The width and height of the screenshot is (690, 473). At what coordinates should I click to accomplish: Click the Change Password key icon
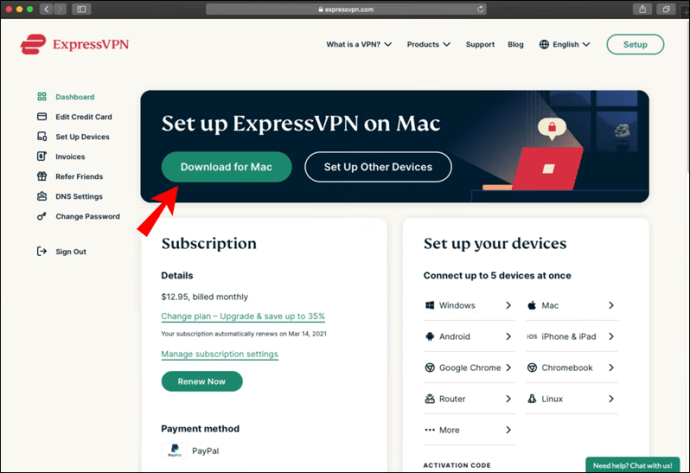click(x=42, y=216)
